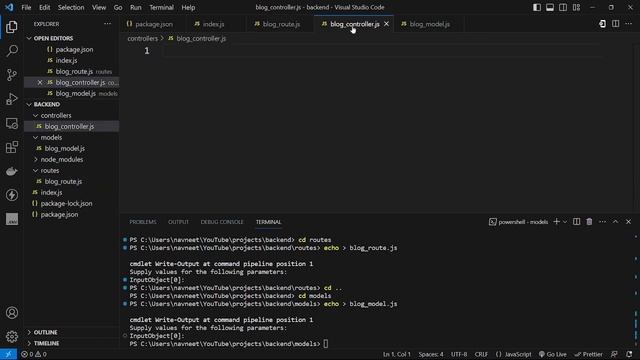Close the terminal panel
Screen dimensions: 640x360
(629, 222)
